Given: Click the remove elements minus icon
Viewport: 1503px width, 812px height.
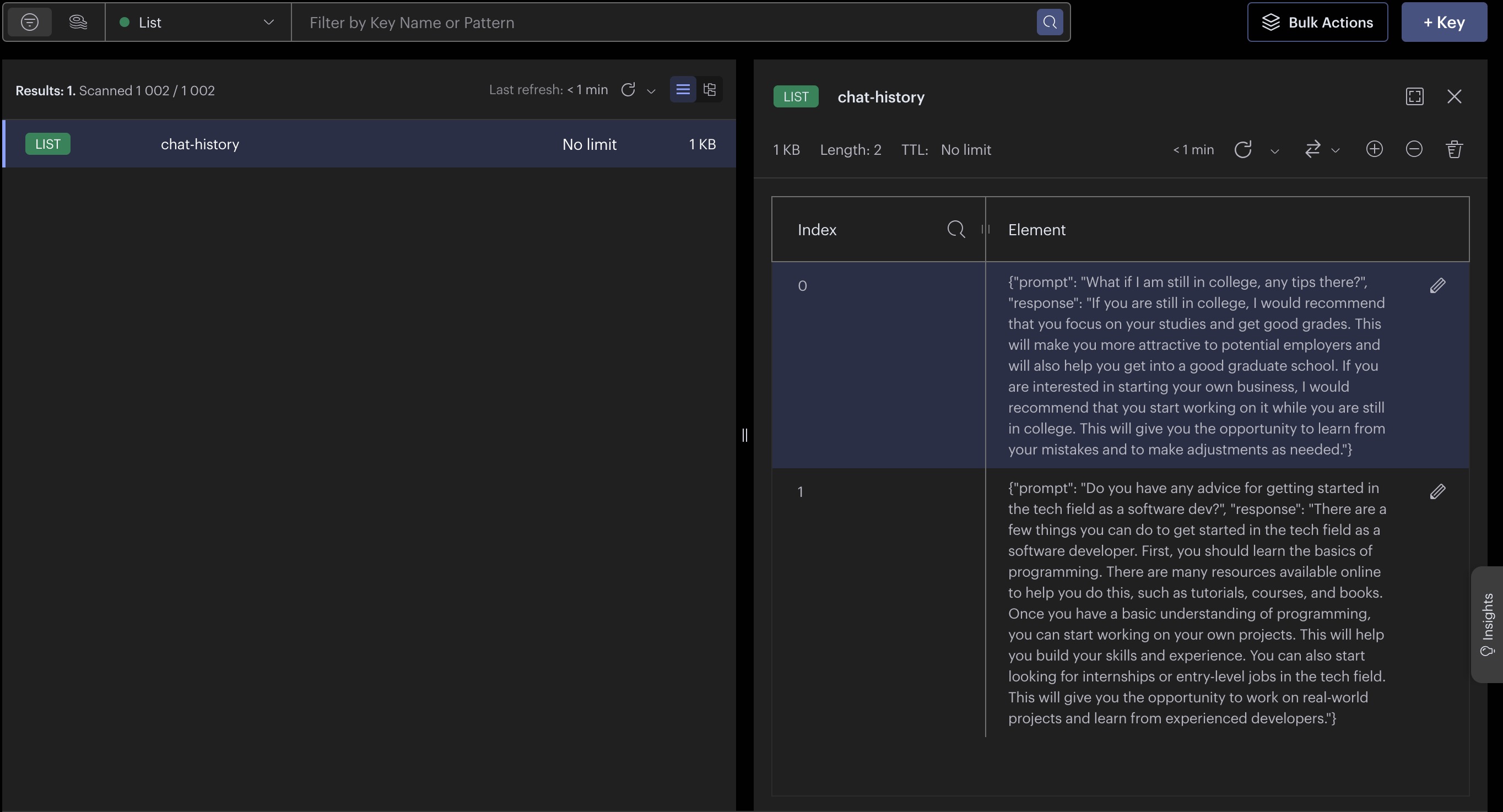Looking at the screenshot, I should [1414, 149].
